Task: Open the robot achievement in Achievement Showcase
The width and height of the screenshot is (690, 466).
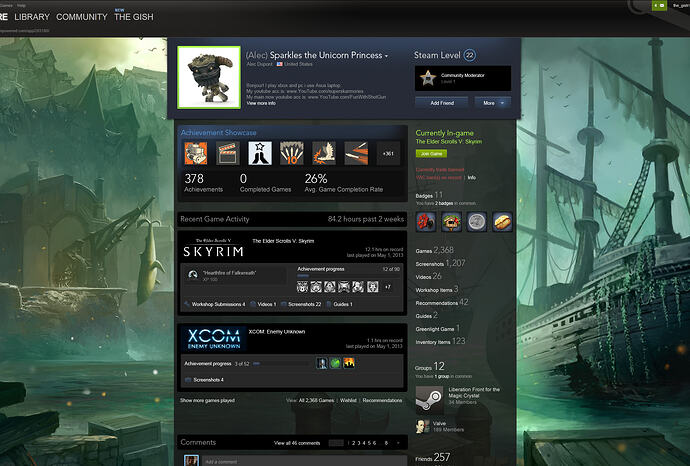Action: click(x=196, y=153)
